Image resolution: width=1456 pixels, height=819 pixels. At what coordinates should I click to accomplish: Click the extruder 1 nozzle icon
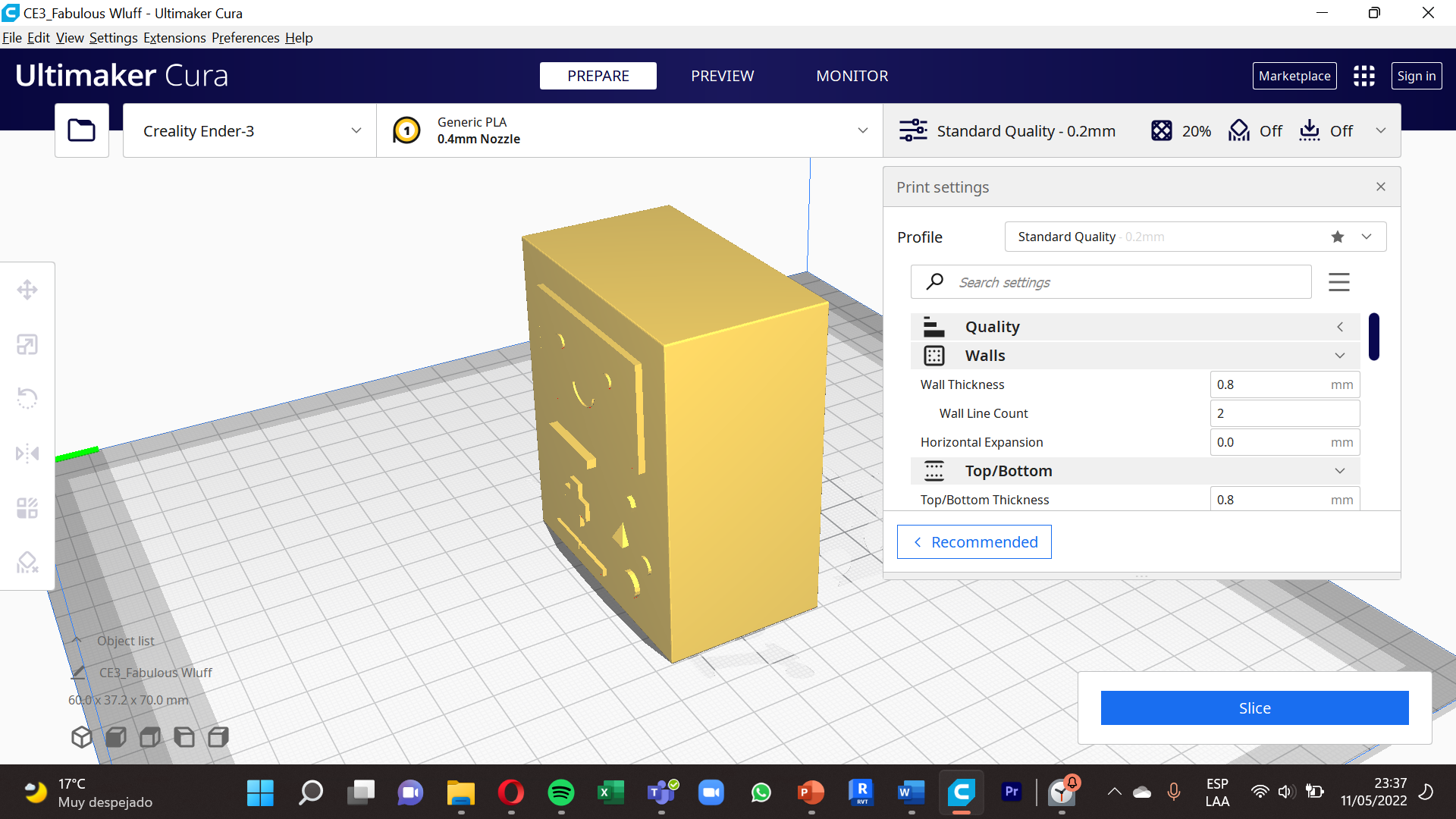407,130
